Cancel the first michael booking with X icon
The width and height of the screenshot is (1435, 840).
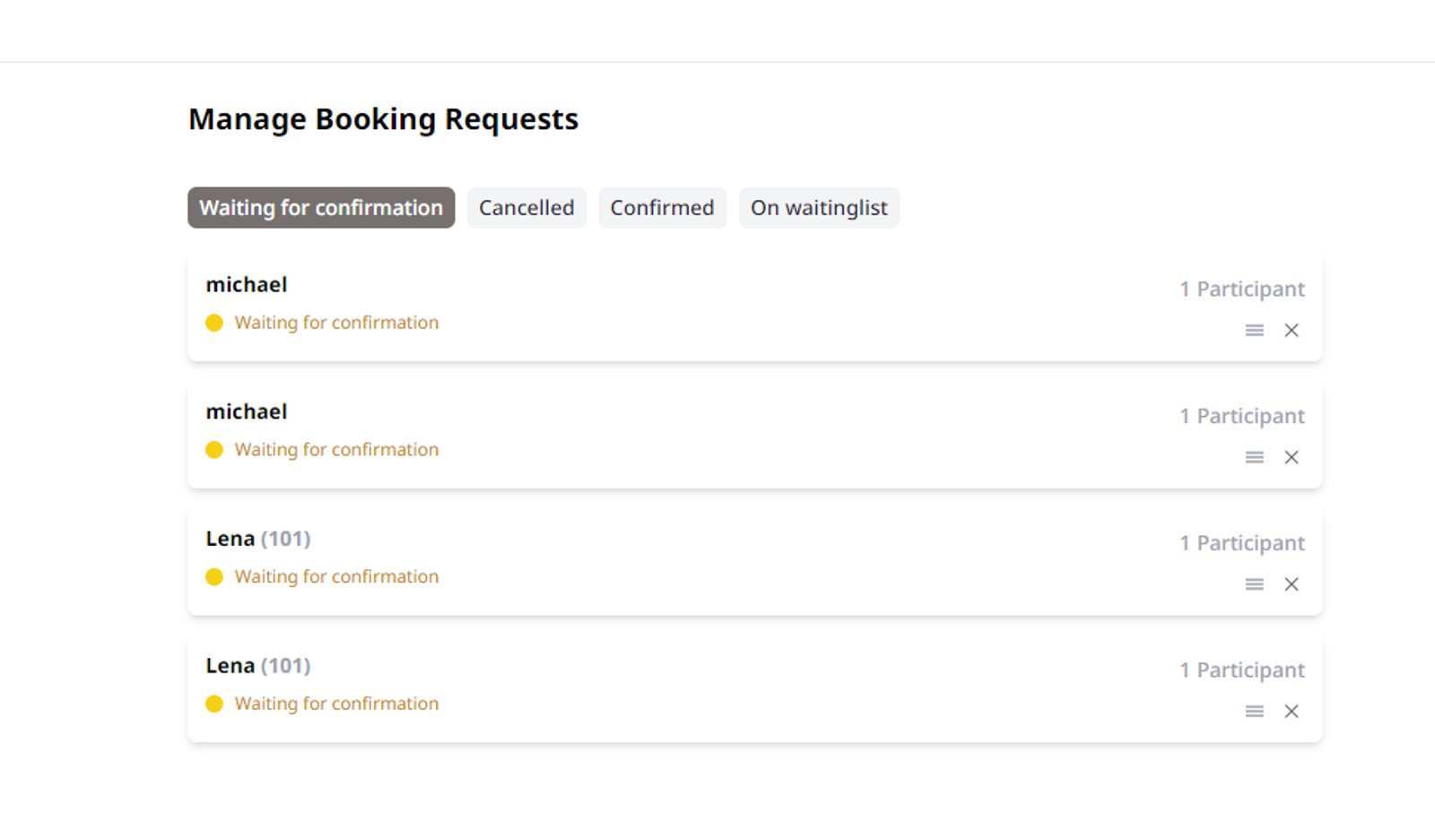pyautogui.click(x=1291, y=331)
